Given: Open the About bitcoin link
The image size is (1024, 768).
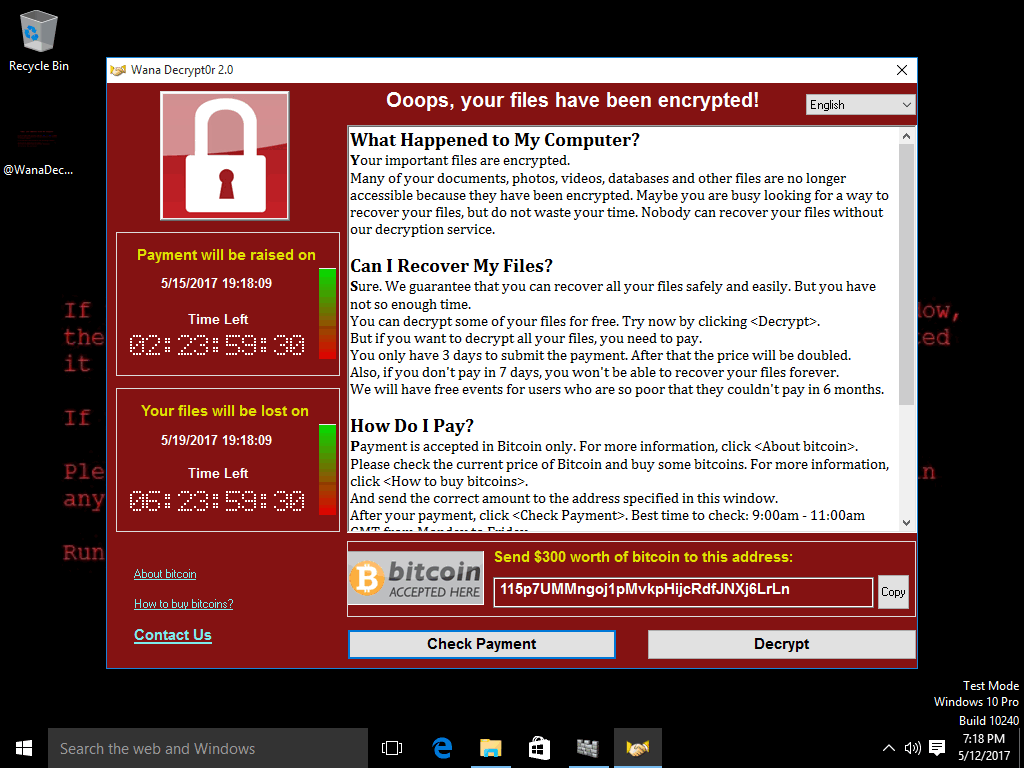Looking at the screenshot, I should pos(165,574).
